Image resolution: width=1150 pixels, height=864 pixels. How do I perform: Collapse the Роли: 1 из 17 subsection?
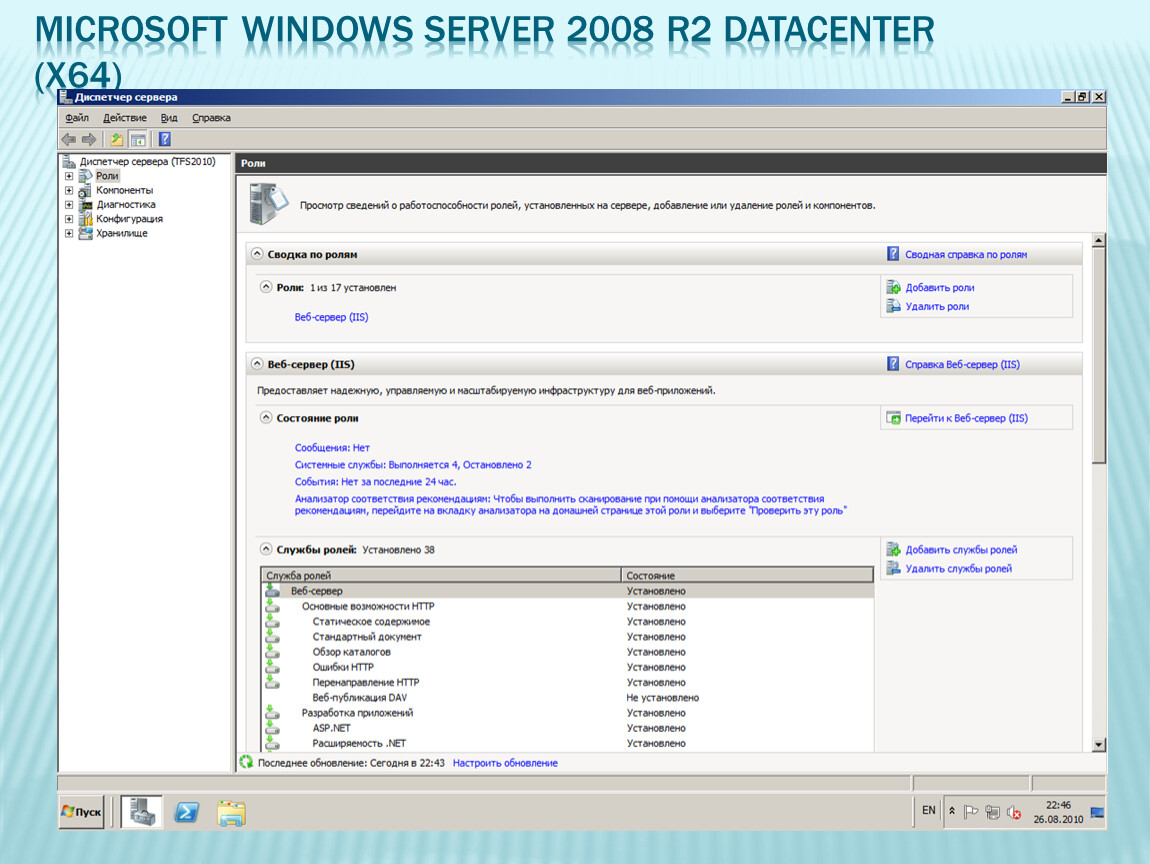266,287
